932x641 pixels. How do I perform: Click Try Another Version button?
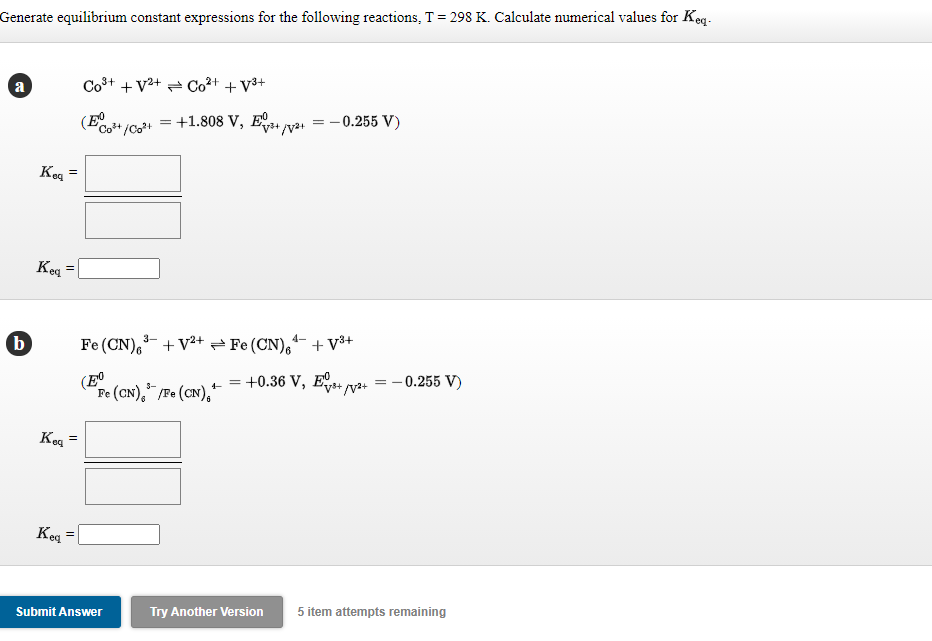[x=206, y=612]
